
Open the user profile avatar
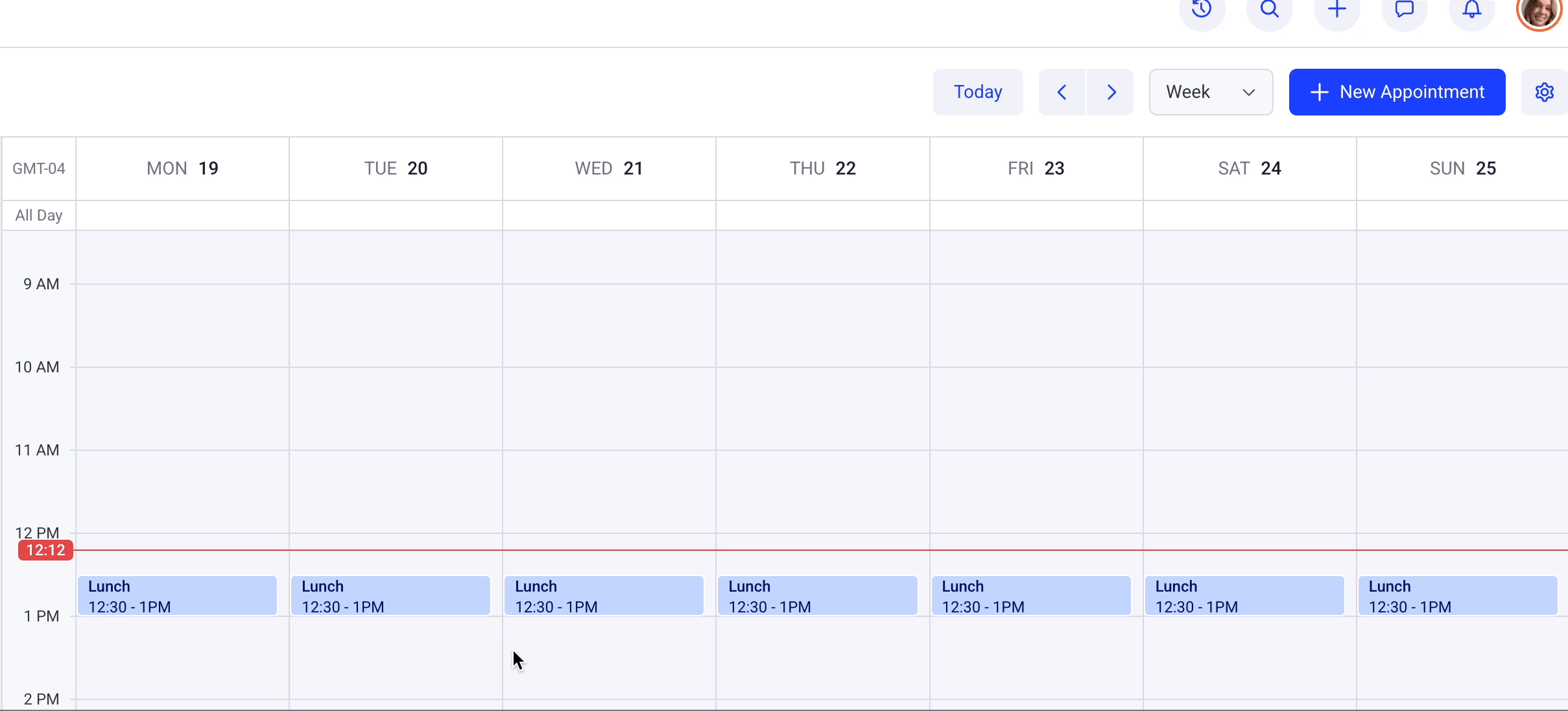1540,14
